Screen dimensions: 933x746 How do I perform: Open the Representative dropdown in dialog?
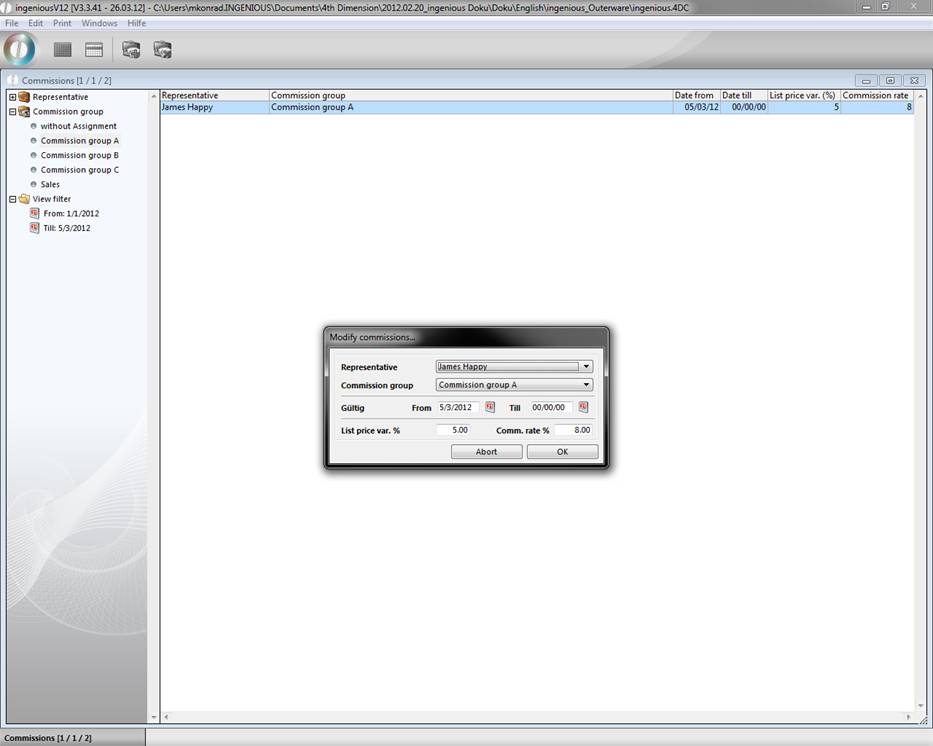tap(586, 367)
